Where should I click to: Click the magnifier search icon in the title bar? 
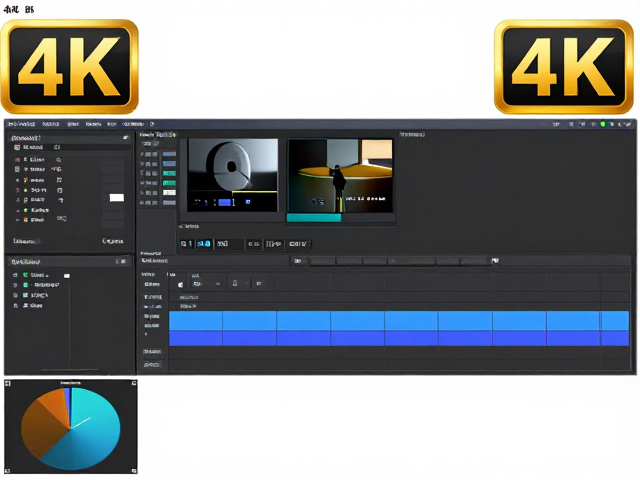571,124
